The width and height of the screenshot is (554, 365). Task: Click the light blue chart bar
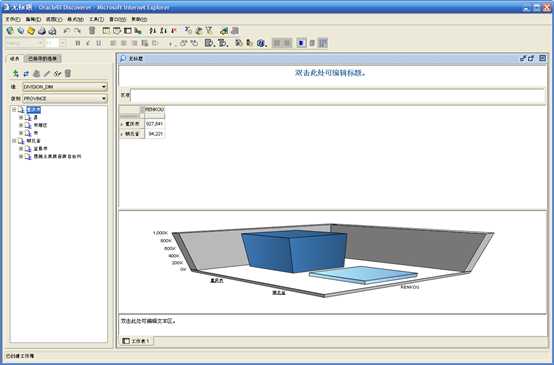click(363, 275)
